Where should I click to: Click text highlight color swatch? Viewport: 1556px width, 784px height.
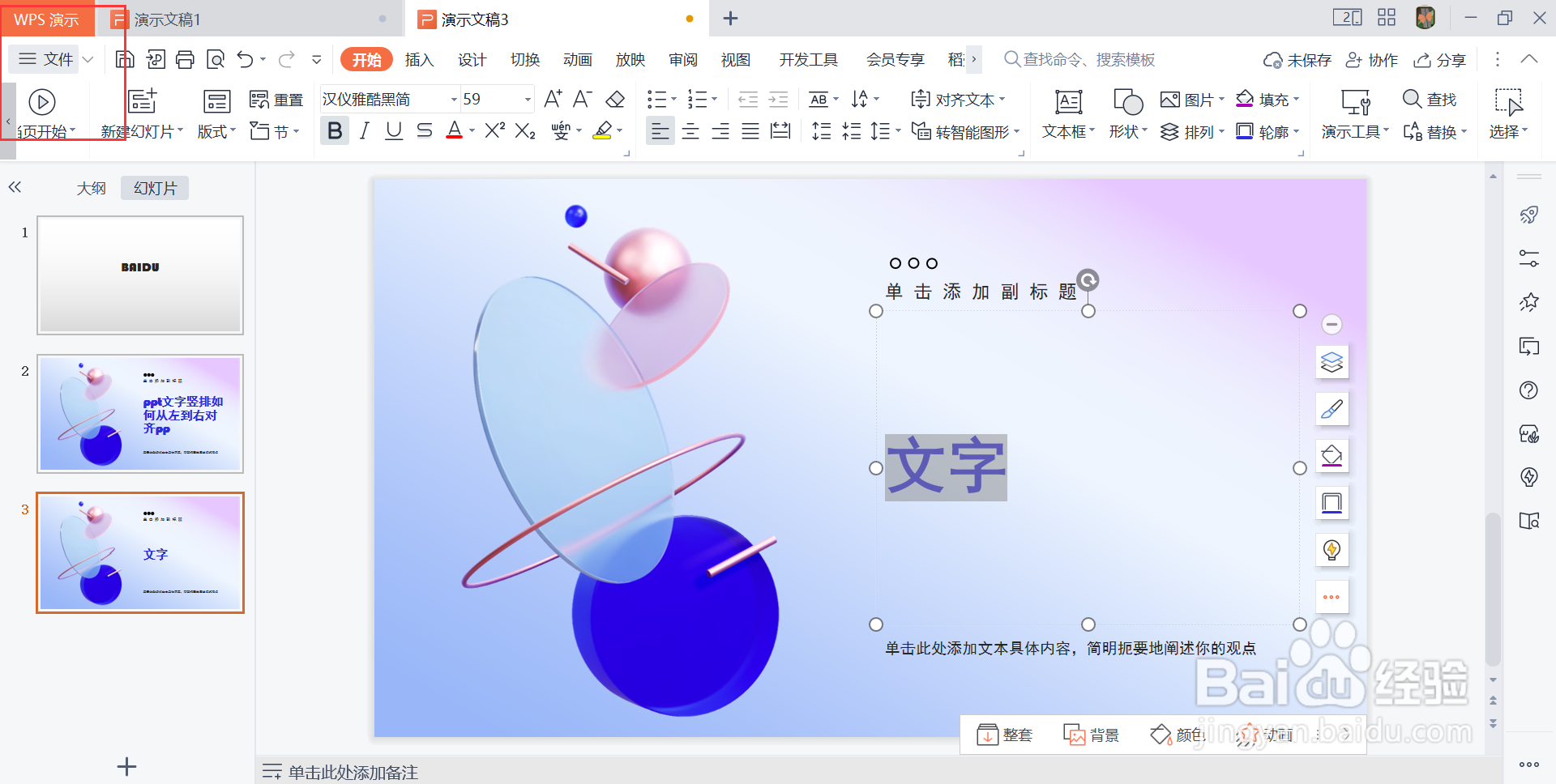(x=602, y=130)
